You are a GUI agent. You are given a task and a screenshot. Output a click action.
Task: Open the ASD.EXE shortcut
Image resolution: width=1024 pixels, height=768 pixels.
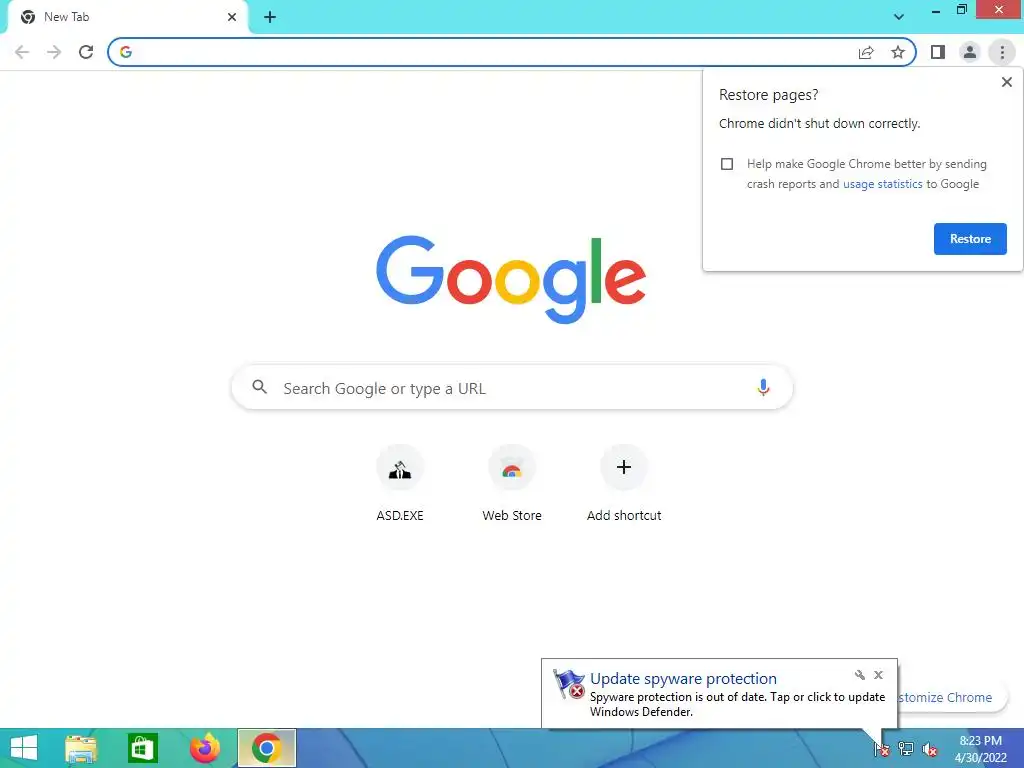[400, 485]
